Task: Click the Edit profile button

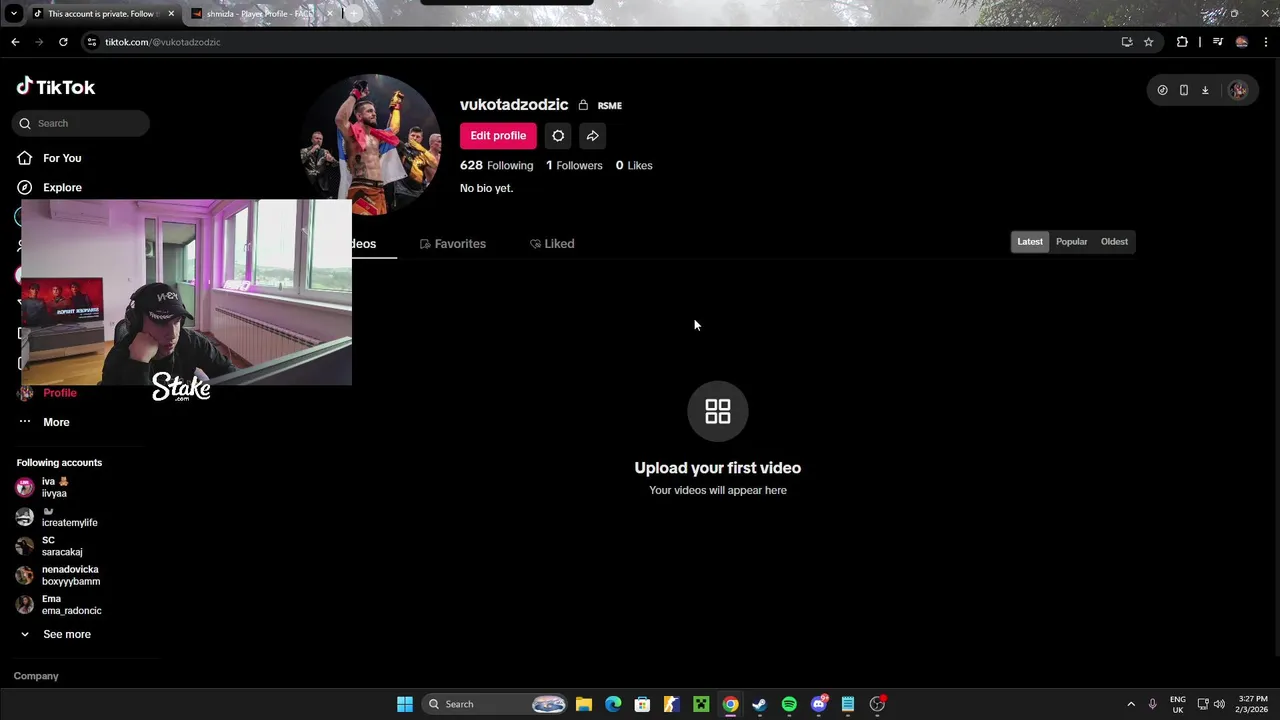Action: 498,136
